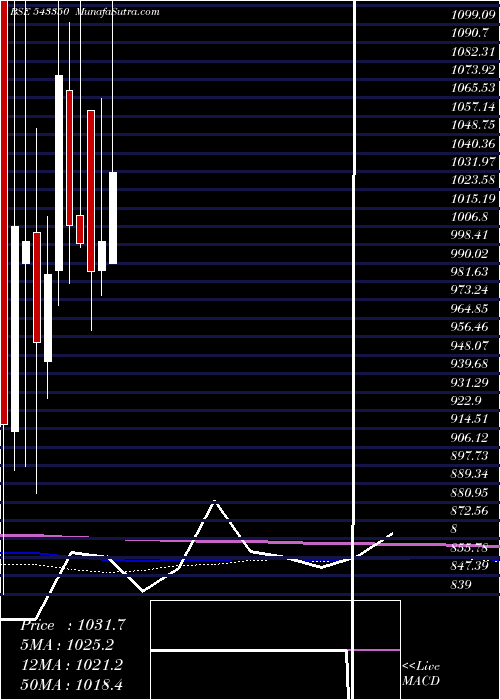This screenshot has height=700, width=500.
Task: Click the last white candlestick on the right
Action: (x=113, y=218)
